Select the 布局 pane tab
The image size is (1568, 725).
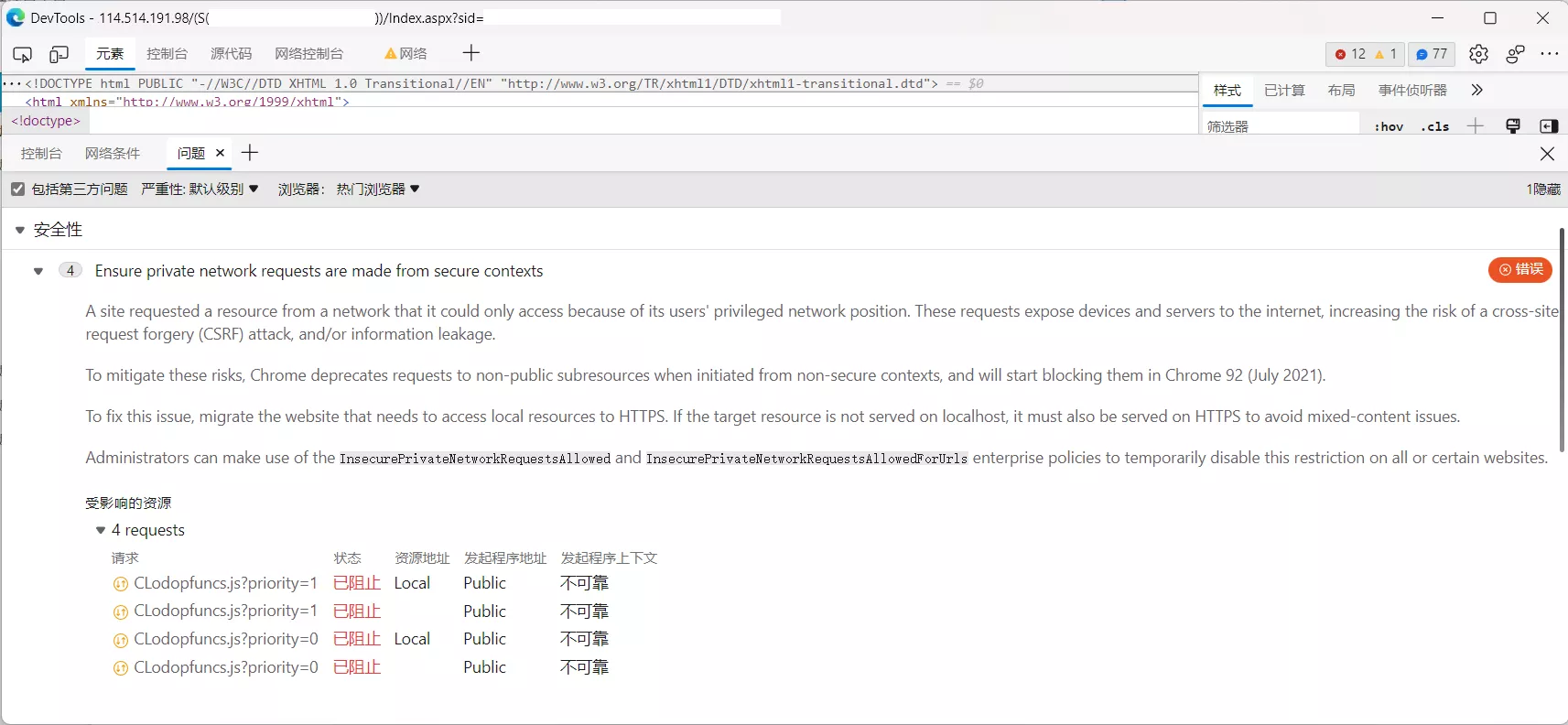click(x=1341, y=90)
